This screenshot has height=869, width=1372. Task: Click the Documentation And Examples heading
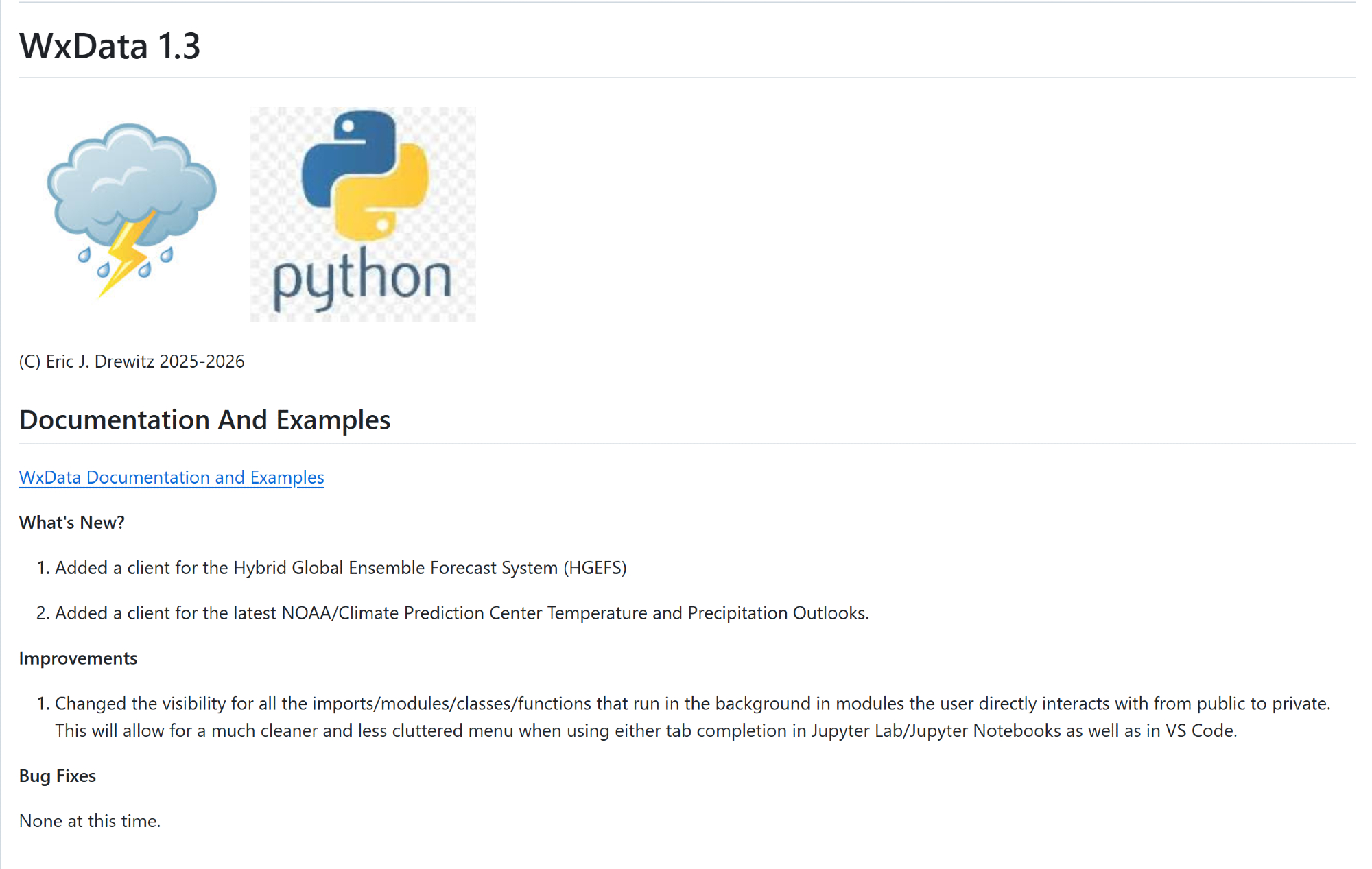click(x=204, y=420)
